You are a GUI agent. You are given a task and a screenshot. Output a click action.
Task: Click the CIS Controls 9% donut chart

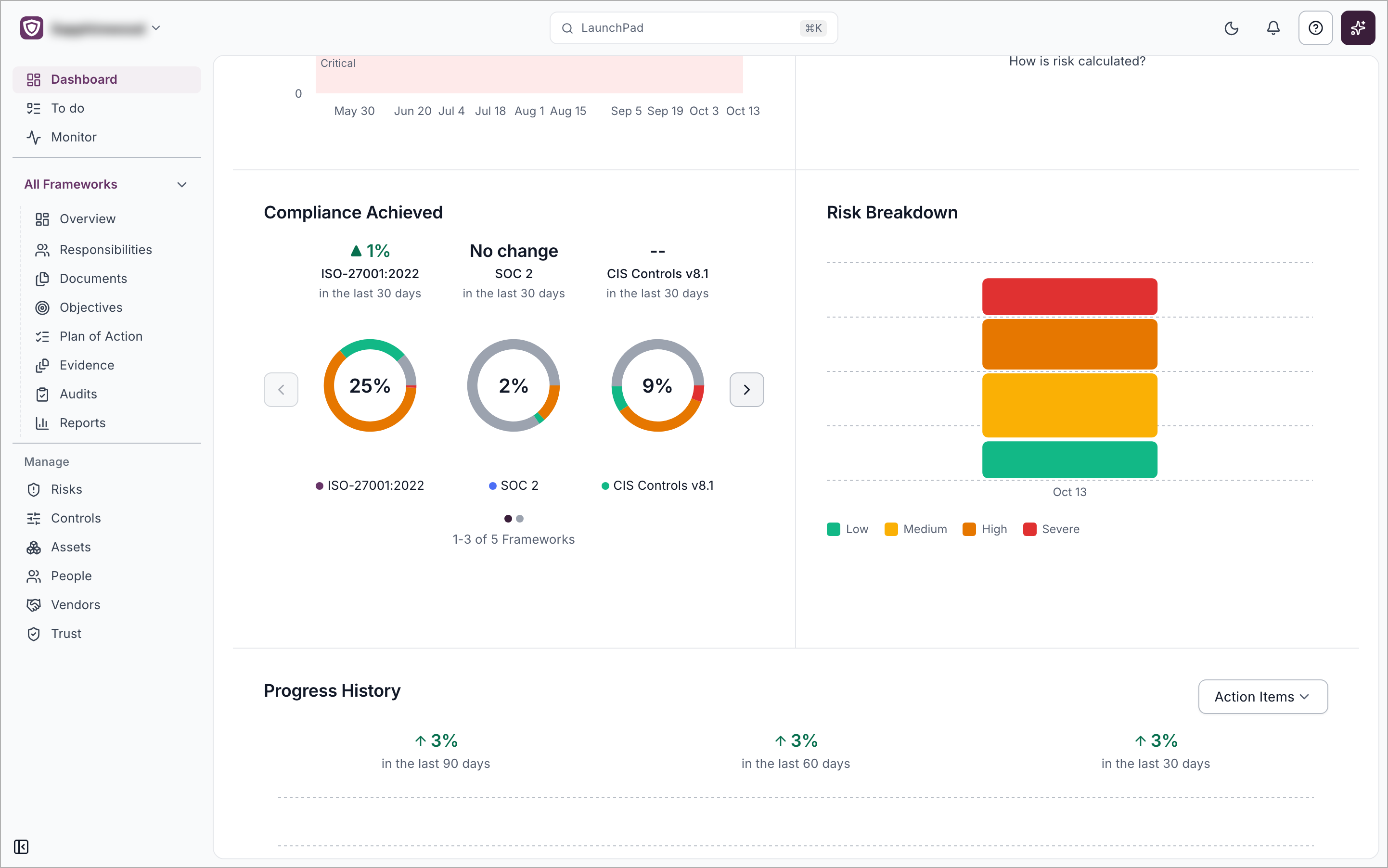click(x=657, y=385)
